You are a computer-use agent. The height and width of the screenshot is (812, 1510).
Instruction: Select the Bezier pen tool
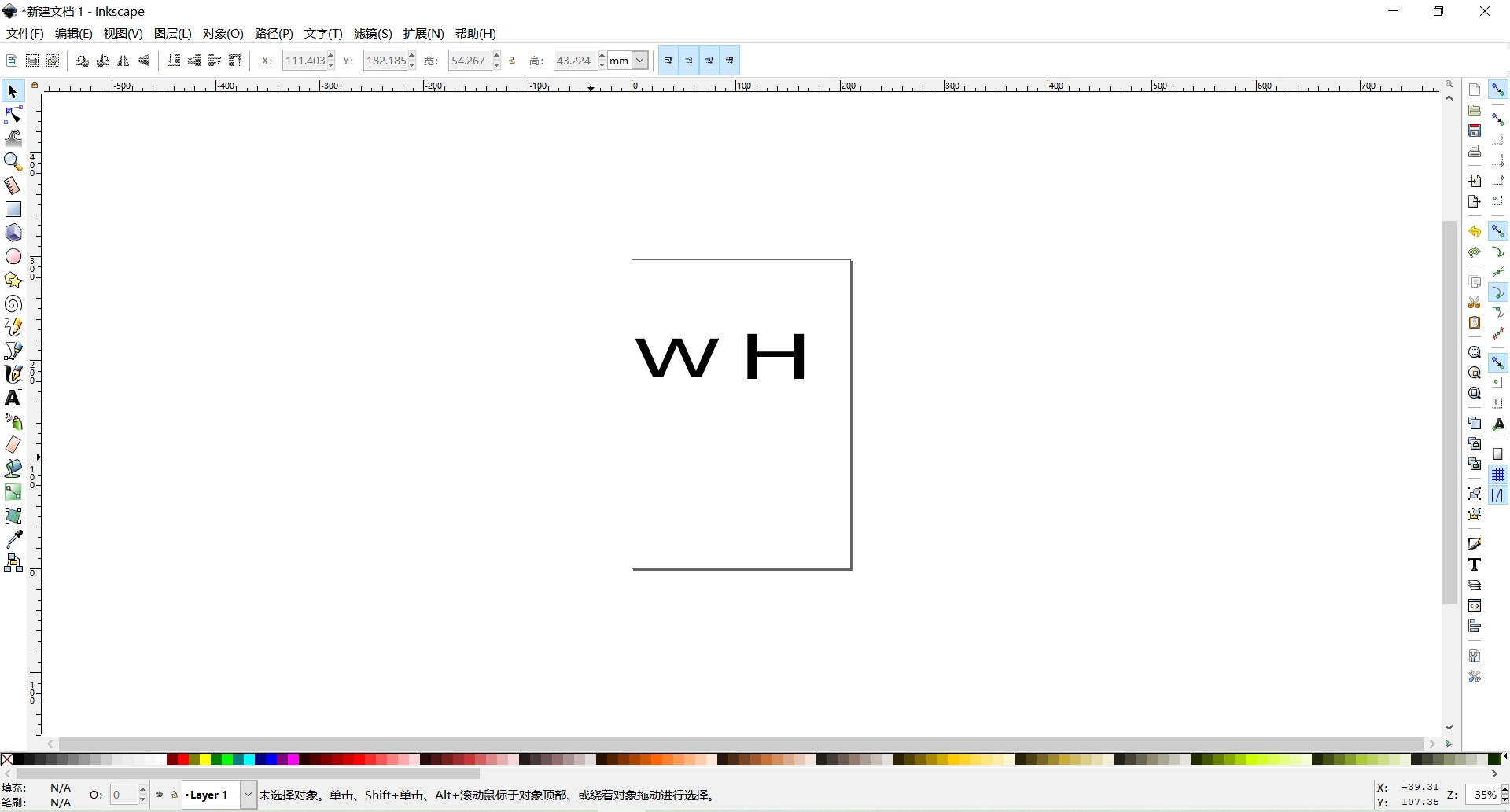13,351
